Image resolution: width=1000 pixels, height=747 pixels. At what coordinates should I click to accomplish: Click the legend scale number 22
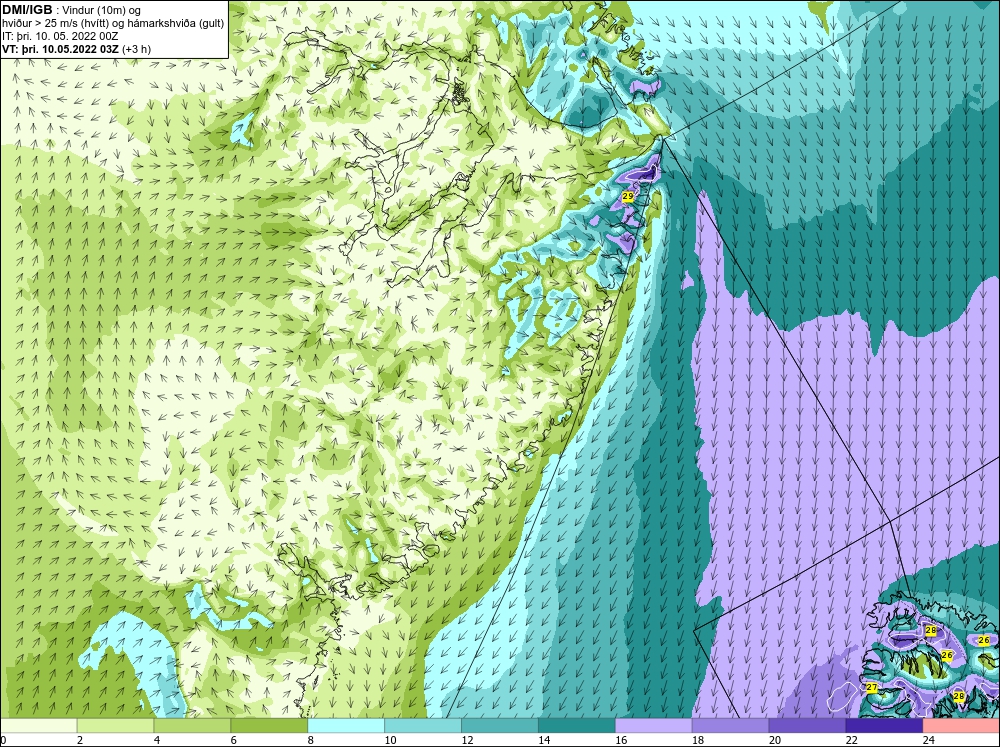[x=851, y=740]
